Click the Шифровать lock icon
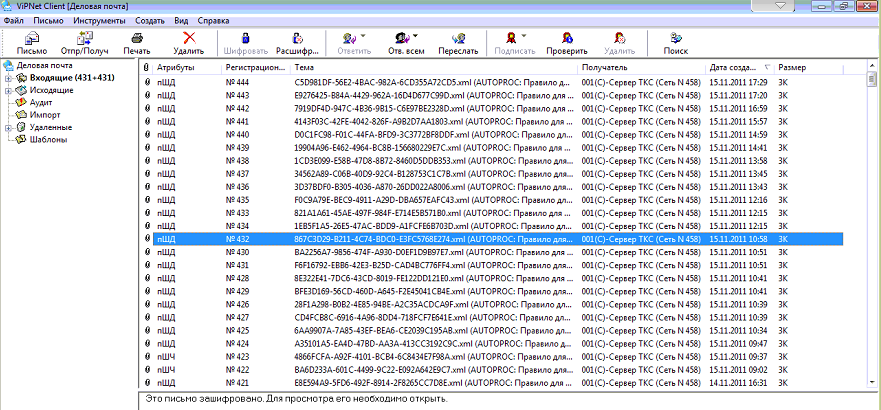881x410 pixels. pyautogui.click(x=246, y=39)
